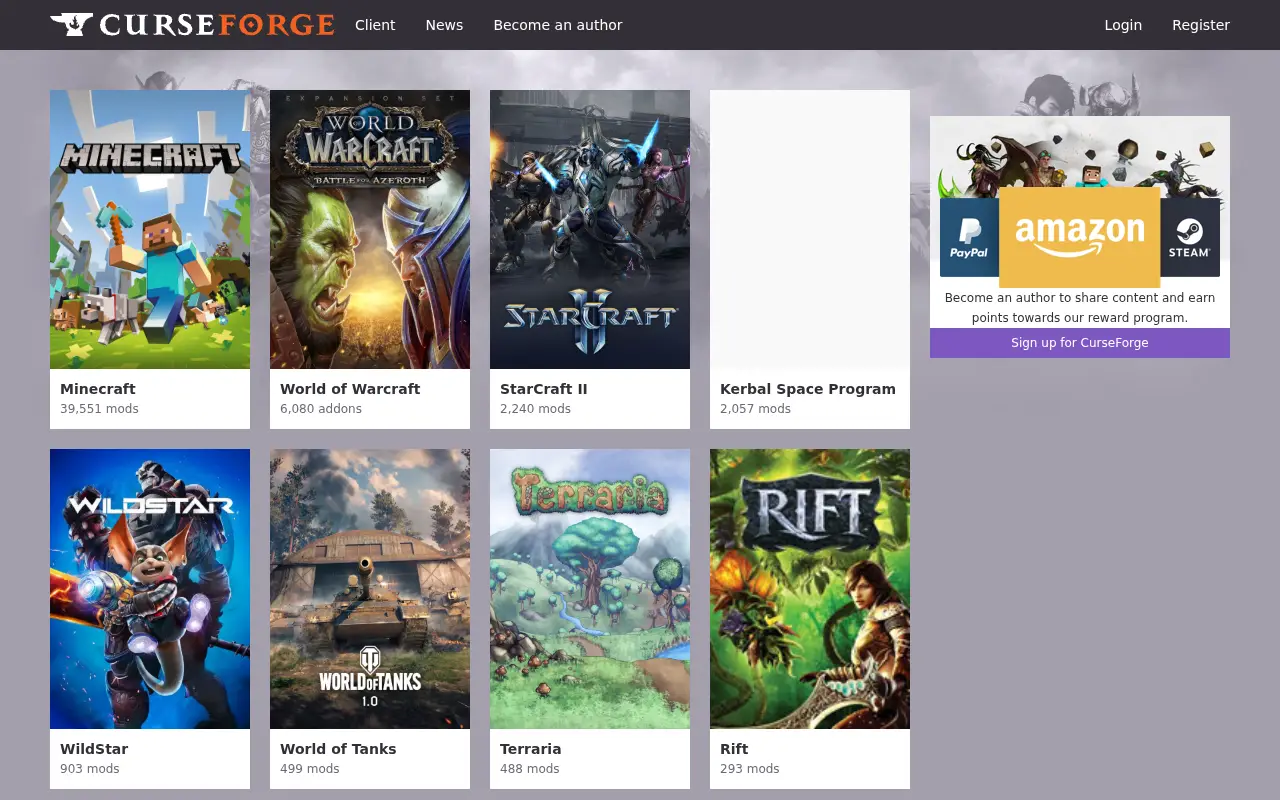This screenshot has width=1280, height=800.
Task: Click the '2,240 mods' count
Action: click(x=536, y=409)
